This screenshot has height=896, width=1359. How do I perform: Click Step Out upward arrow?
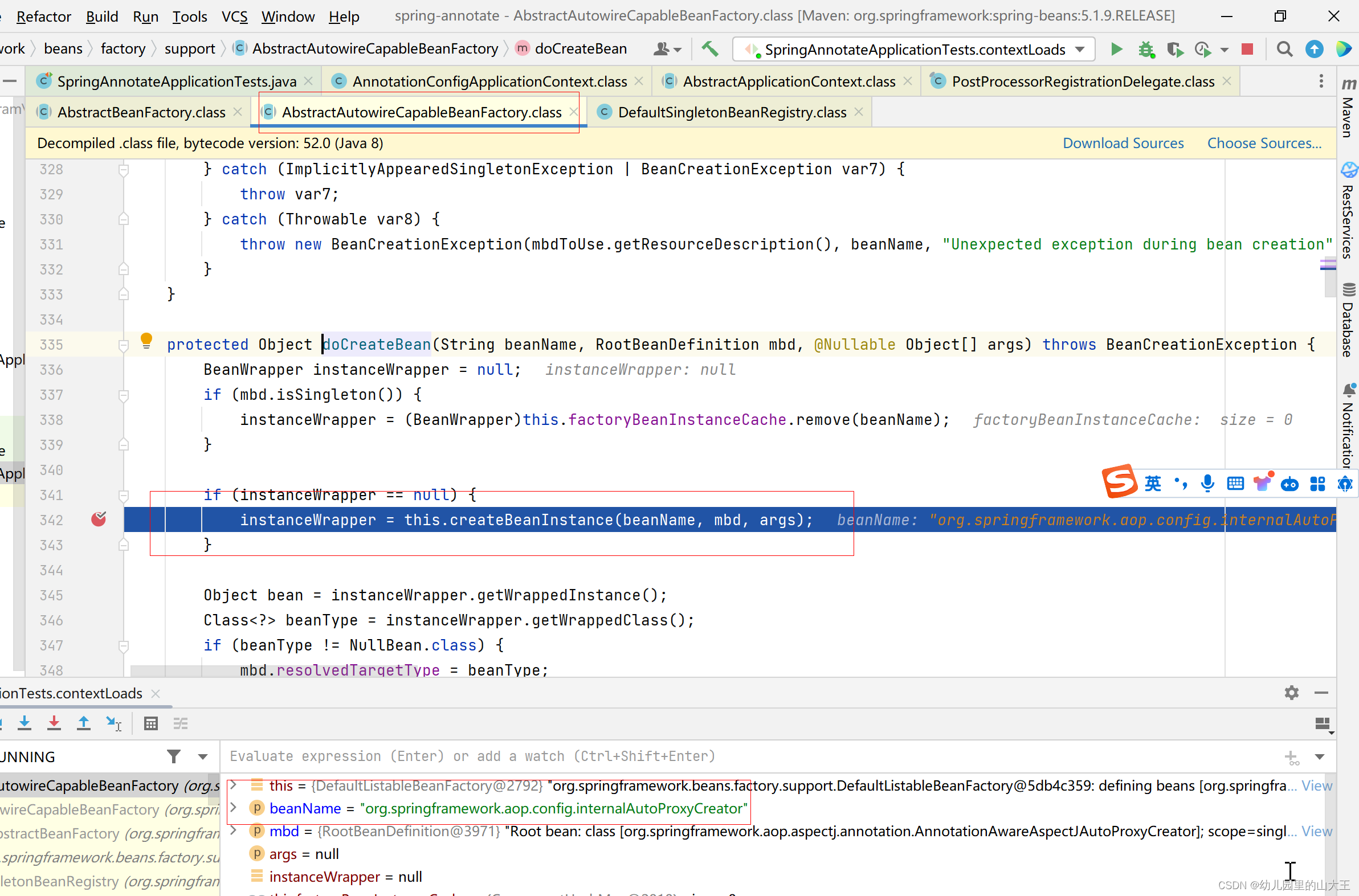[x=83, y=723]
